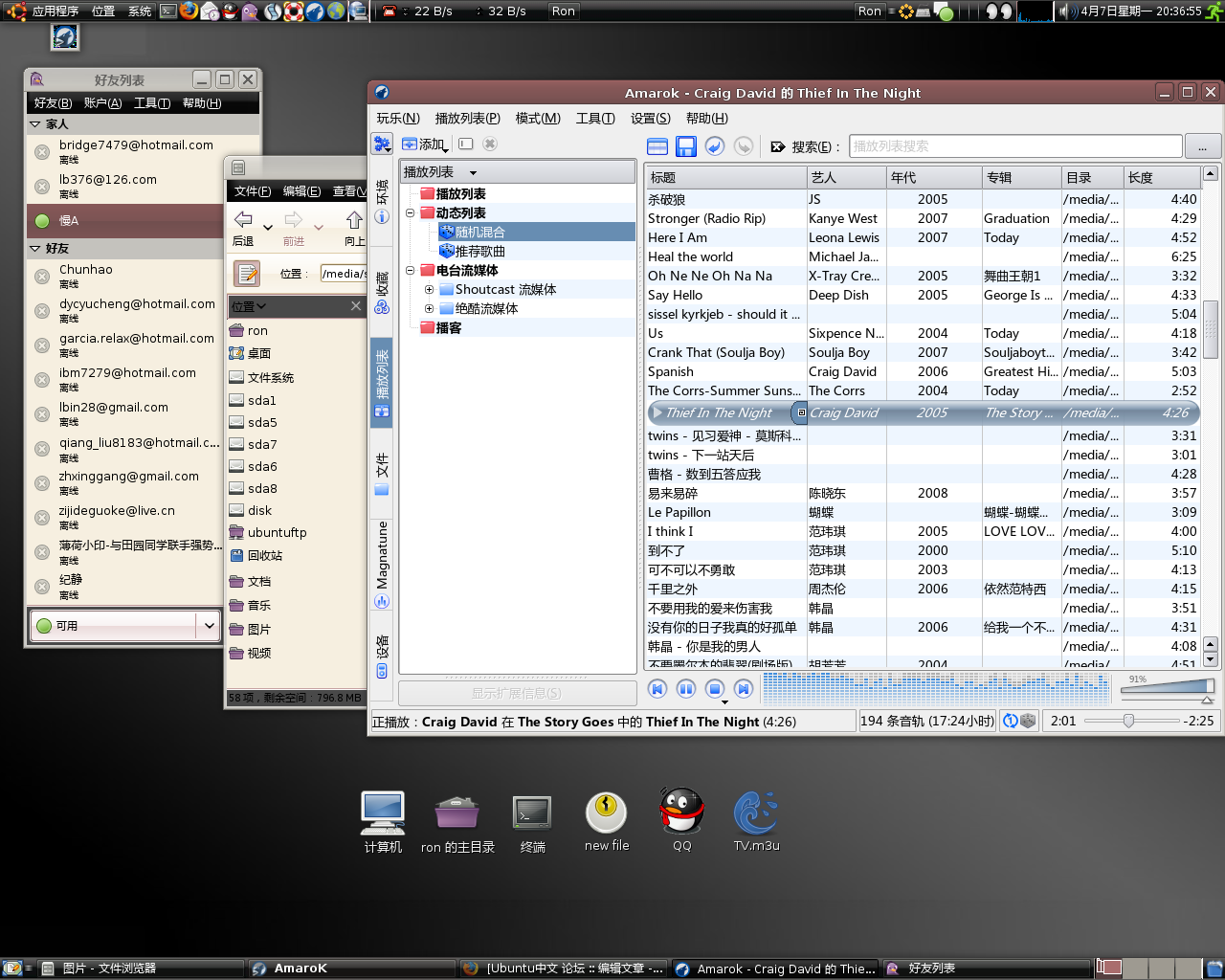Click the grayed delete icon in playlist browser
This screenshot has width=1225, height=980.
(x=490, y=144)
